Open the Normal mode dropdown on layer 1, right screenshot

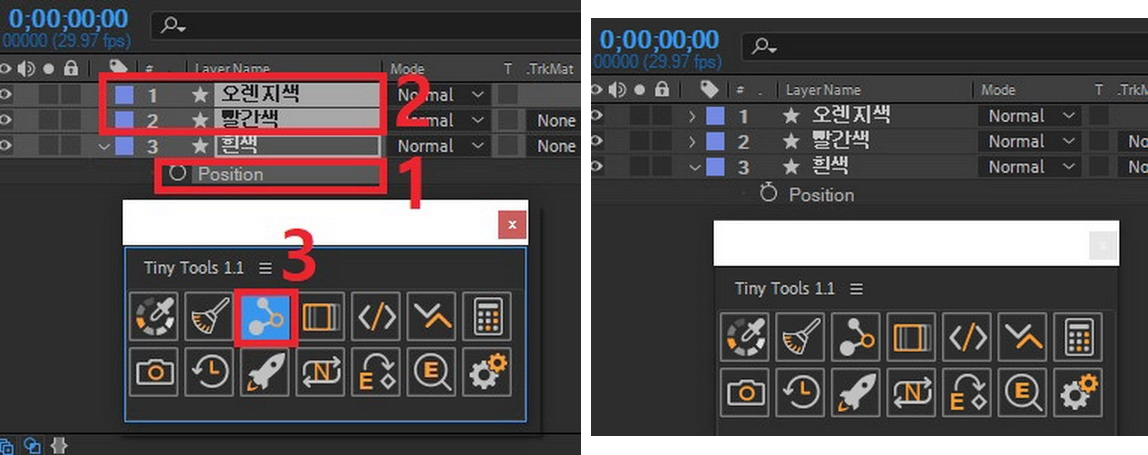[x=1032, y=116]
